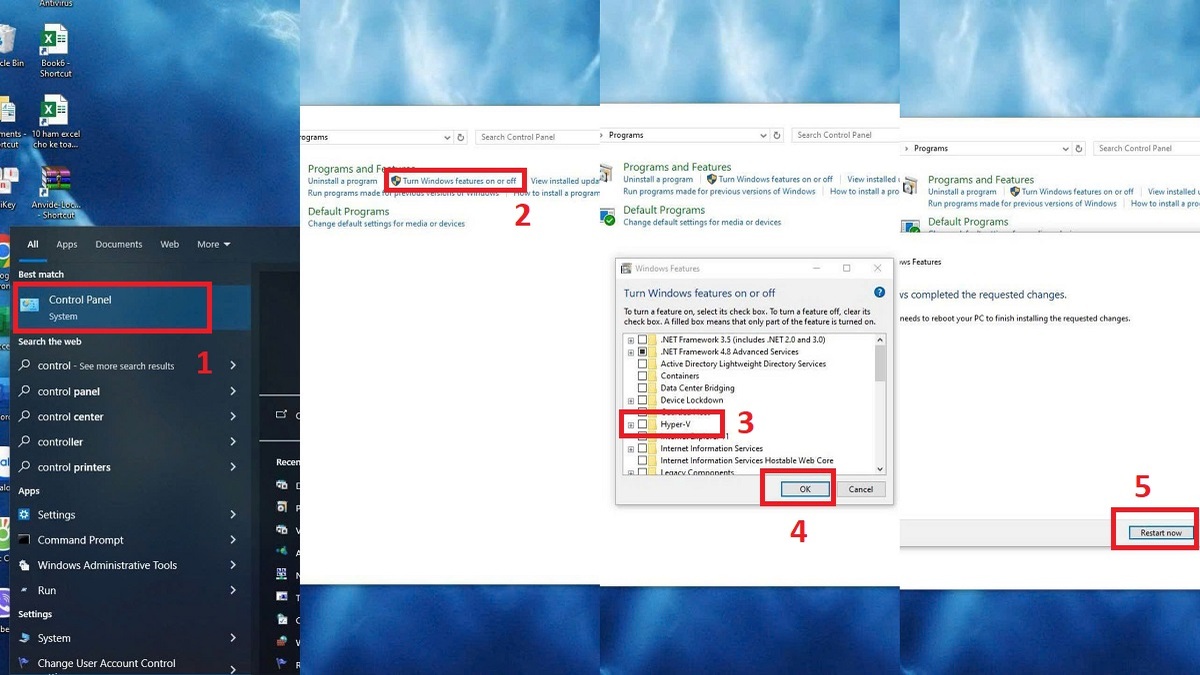Check Active Directory Lightweight Directory Services
Viewport: 1200px width, 675px height.
coord(643,364)
